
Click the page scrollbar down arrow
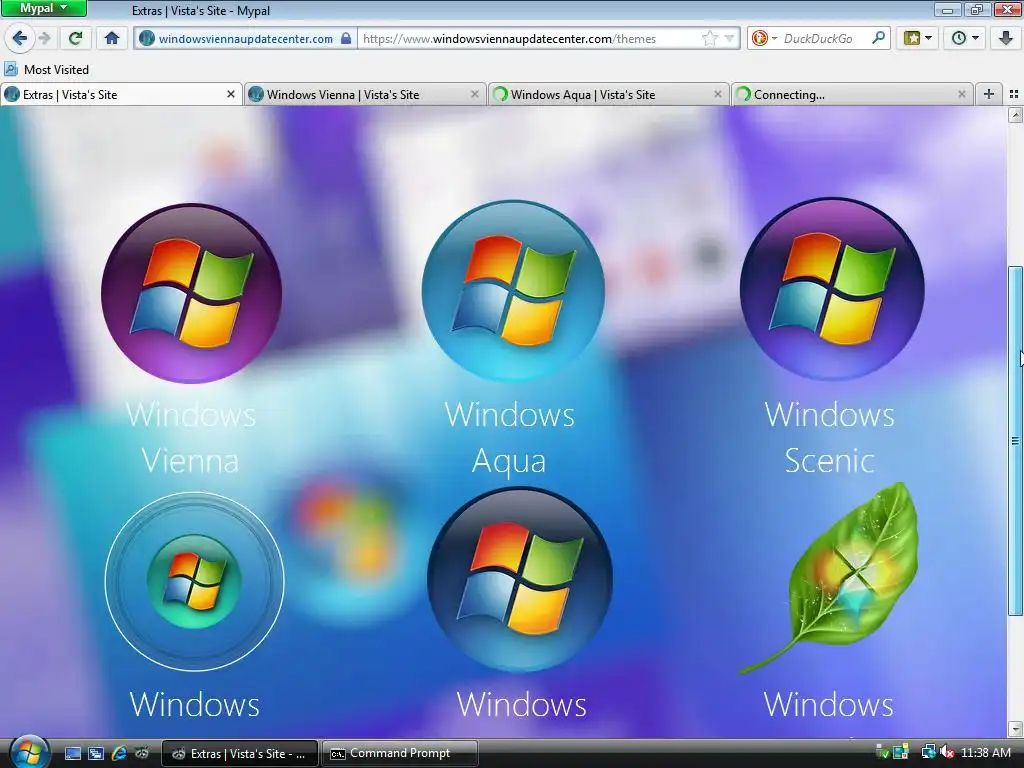coord(1015,728)
